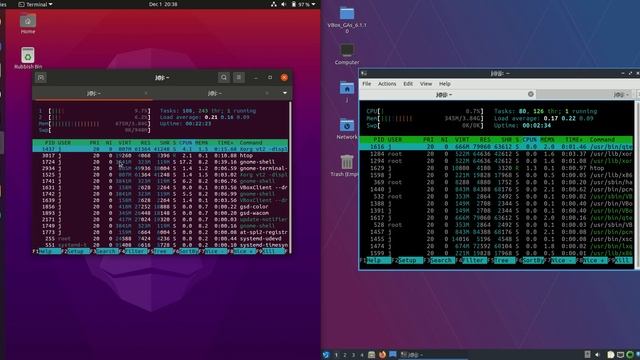Close the first GNOME terminal tab
This screenshot has width=640, height=360.
coord(146,93)
